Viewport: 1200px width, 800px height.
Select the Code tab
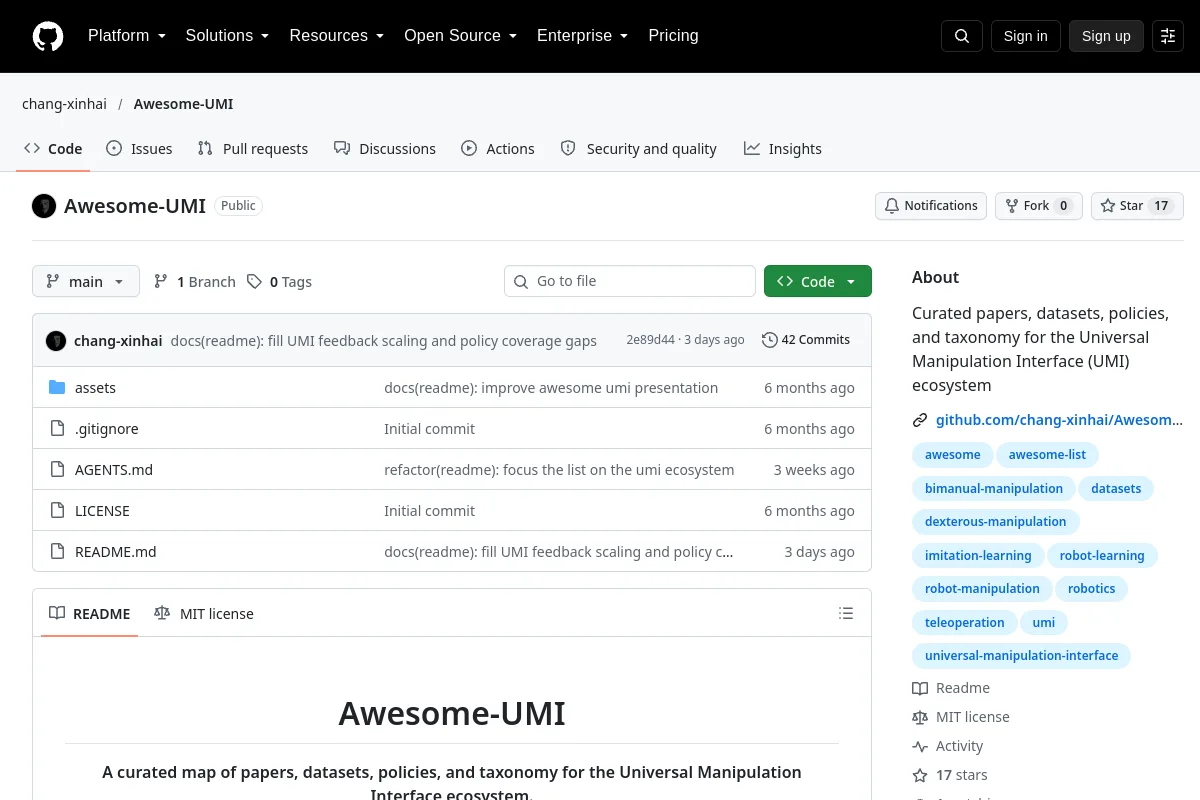54,149
